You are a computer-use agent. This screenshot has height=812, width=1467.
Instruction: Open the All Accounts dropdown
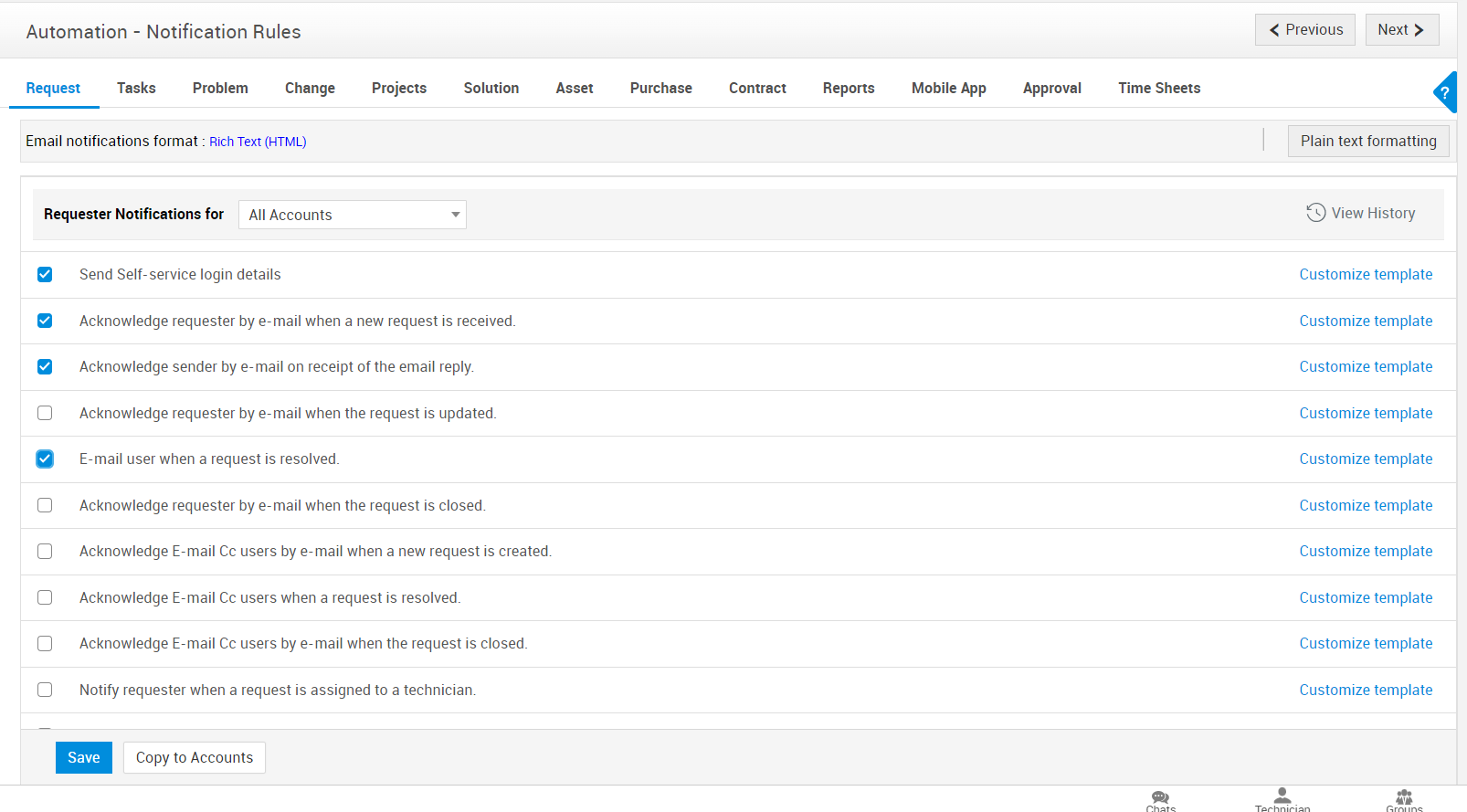tap(352, 215)
